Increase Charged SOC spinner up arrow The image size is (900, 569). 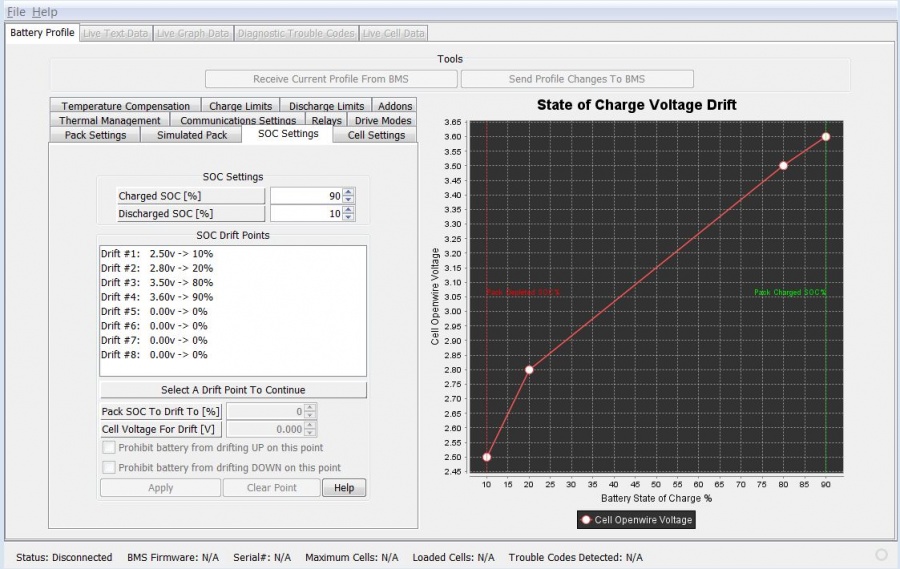348,192
